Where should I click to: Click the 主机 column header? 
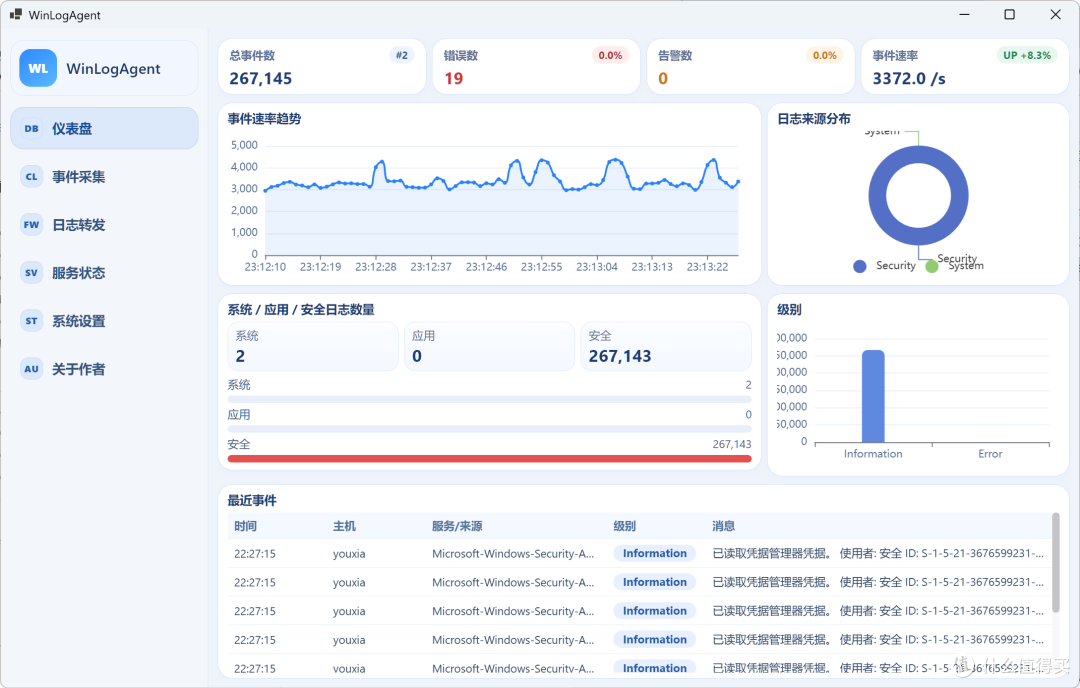click(x=344, y=526)
